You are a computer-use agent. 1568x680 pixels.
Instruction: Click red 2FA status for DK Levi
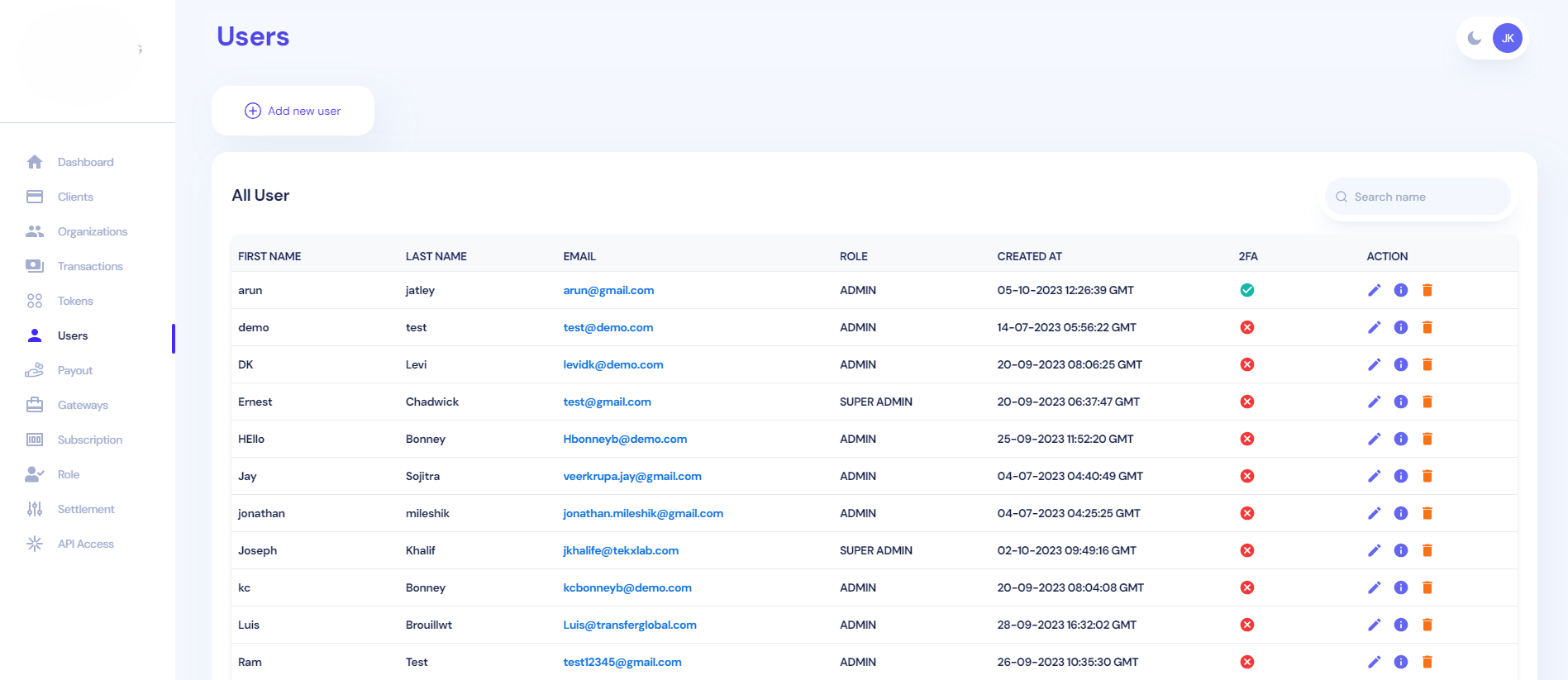point(1247,364)
